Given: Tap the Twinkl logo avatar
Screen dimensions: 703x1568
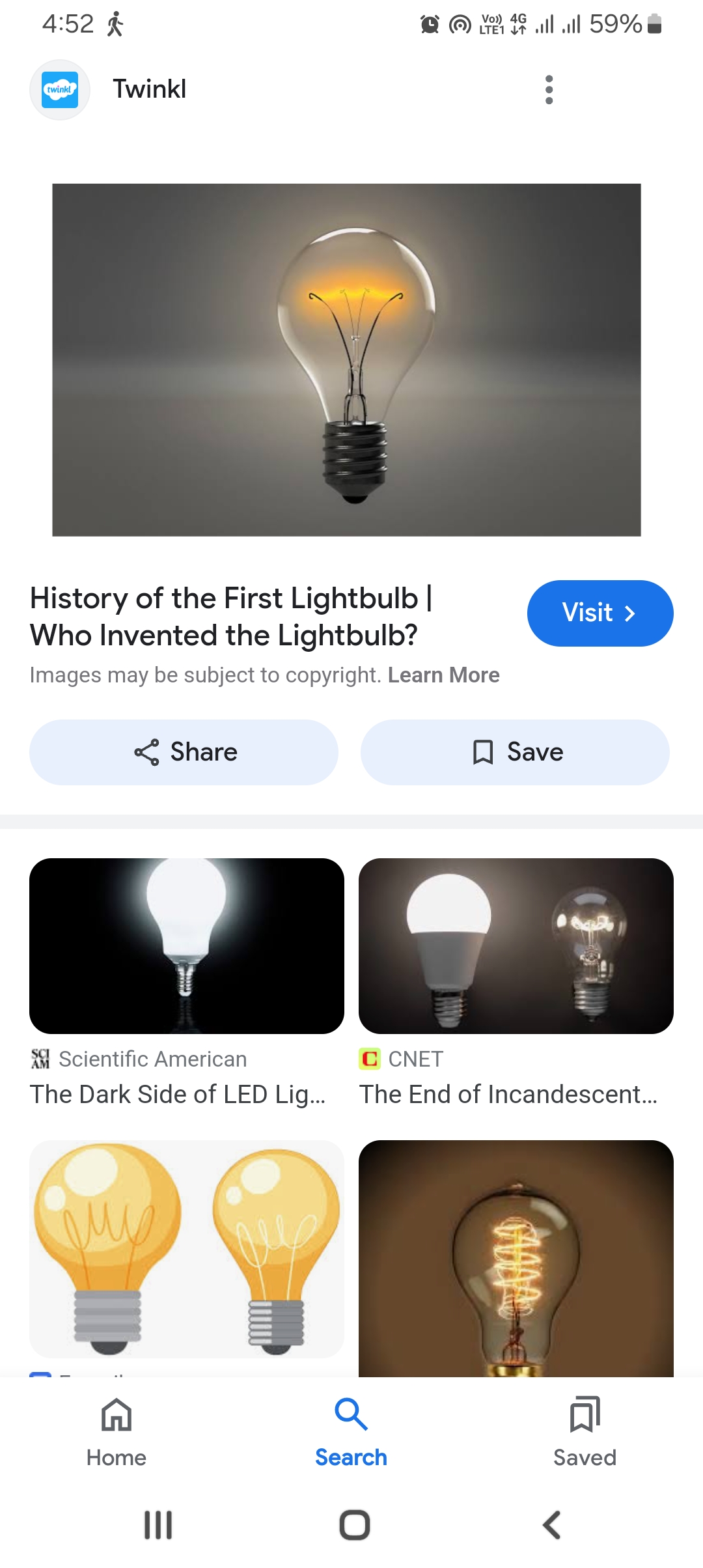Looking at the screenshot, I should tap(60, 90).
